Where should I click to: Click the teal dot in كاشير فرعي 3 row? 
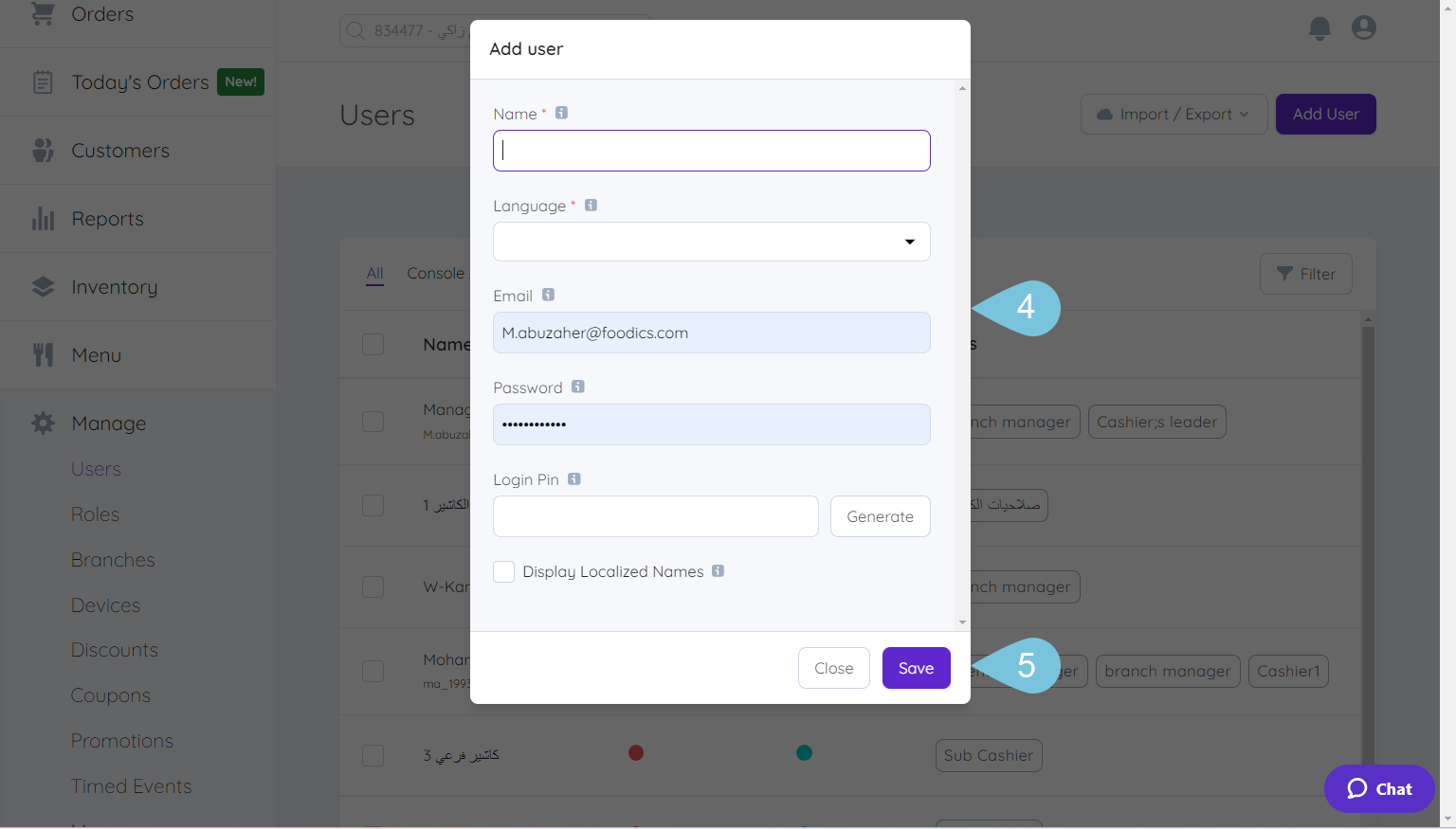click(x=804, y=752)
